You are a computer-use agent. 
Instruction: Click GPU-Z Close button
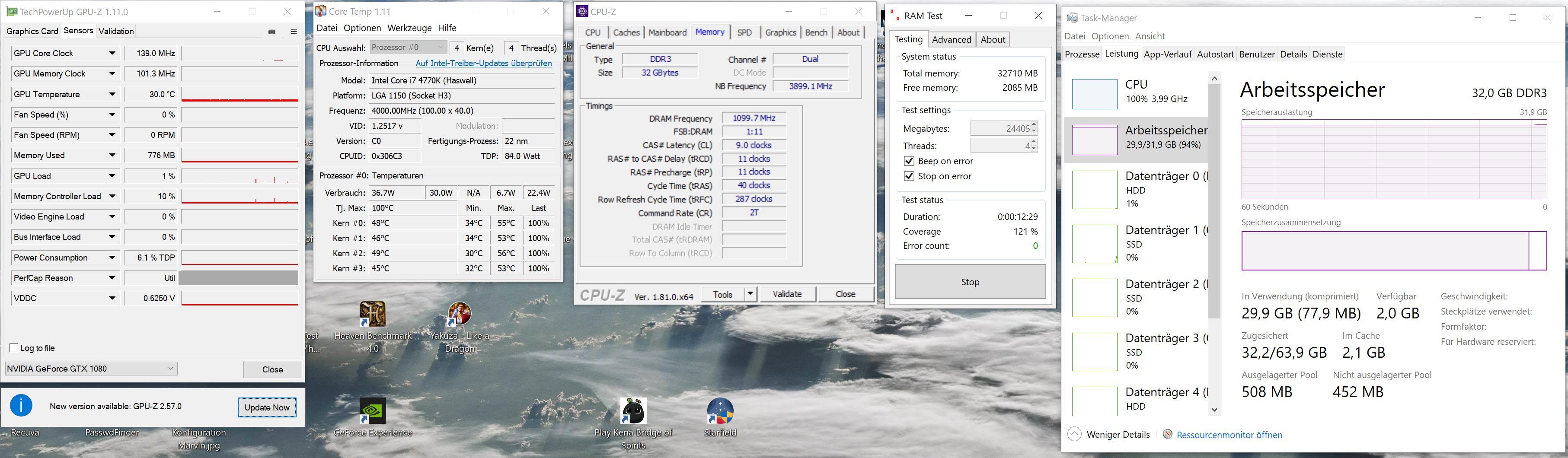pyautogui.click(x=272, y=369)
